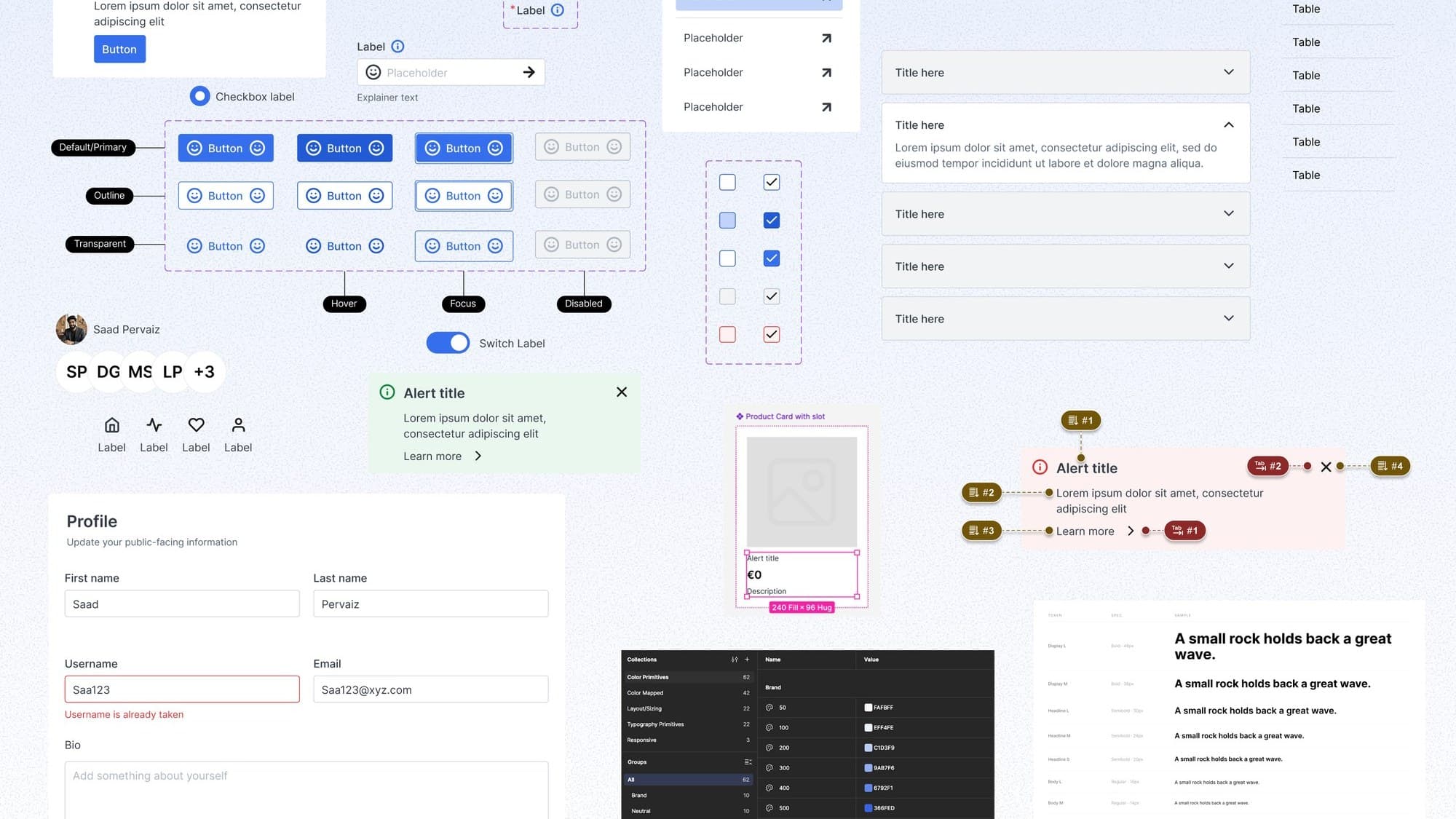Tick the red-outlined unchecked error checkbox
This screenshot has height=819, width=1456.
pyautogui.click(x=727, y=335)
